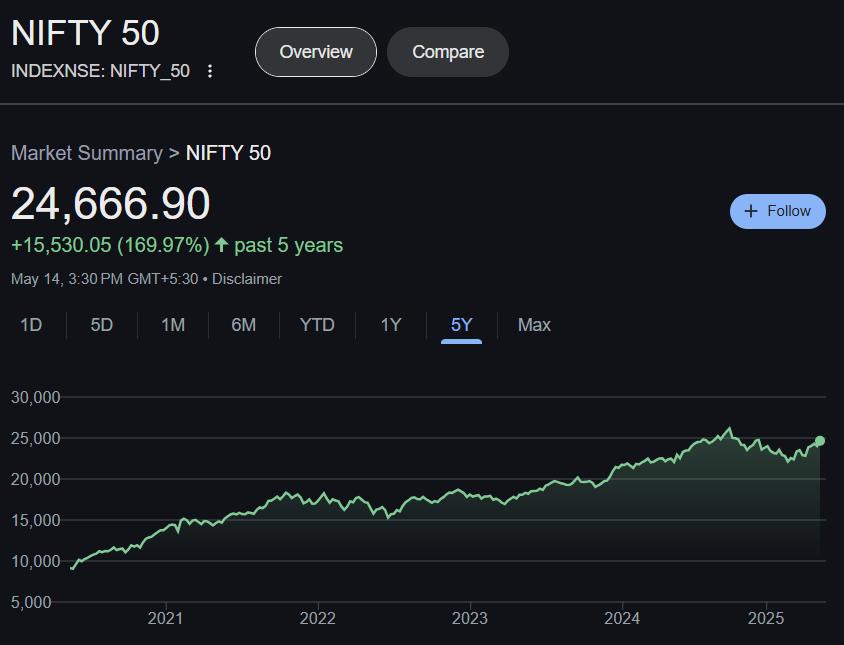Click the 2024 label on chart axis
Screen dimensions: 844x645
tap(622, 618)
